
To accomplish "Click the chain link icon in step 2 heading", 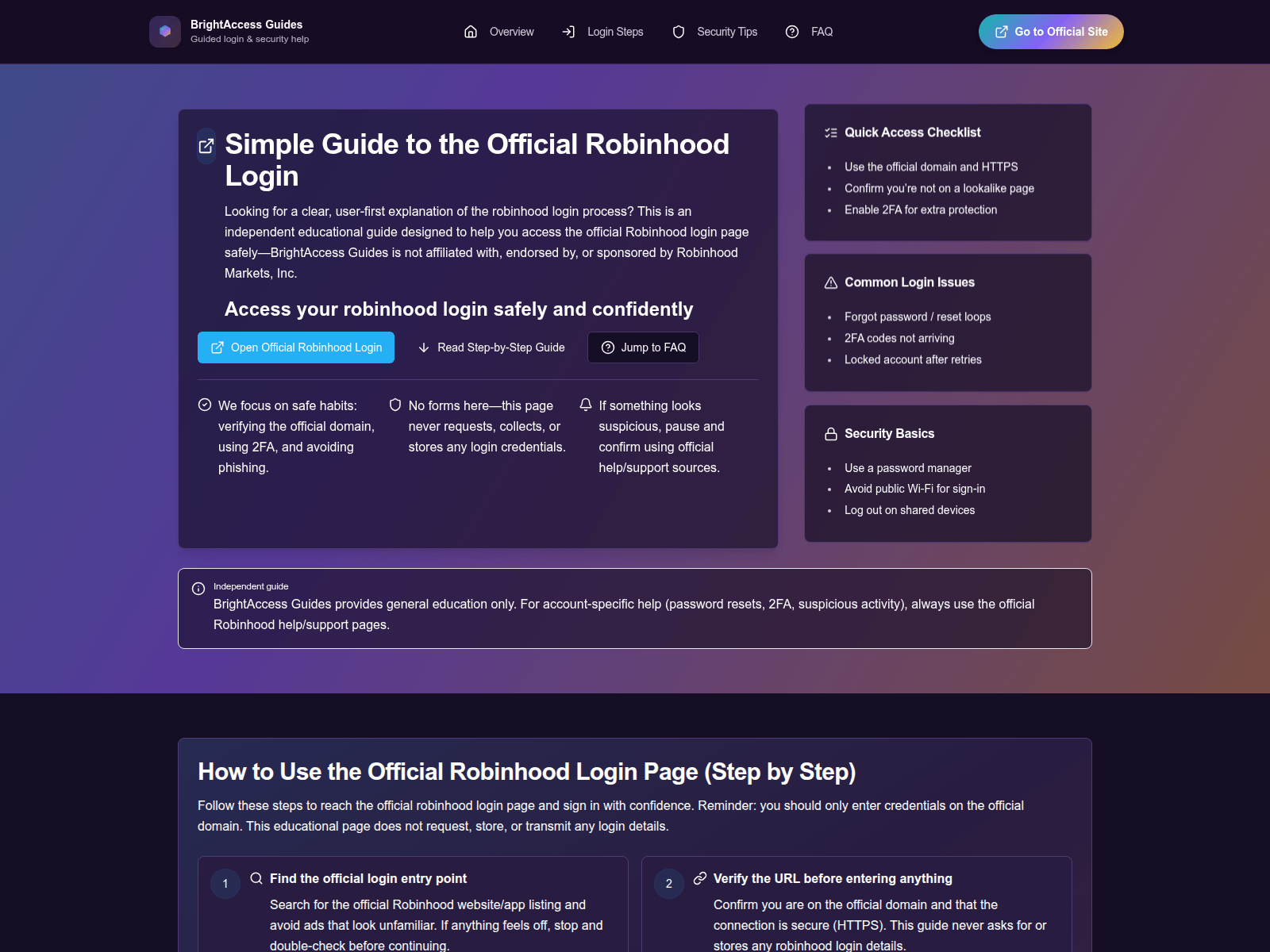I will click(700, 878).
